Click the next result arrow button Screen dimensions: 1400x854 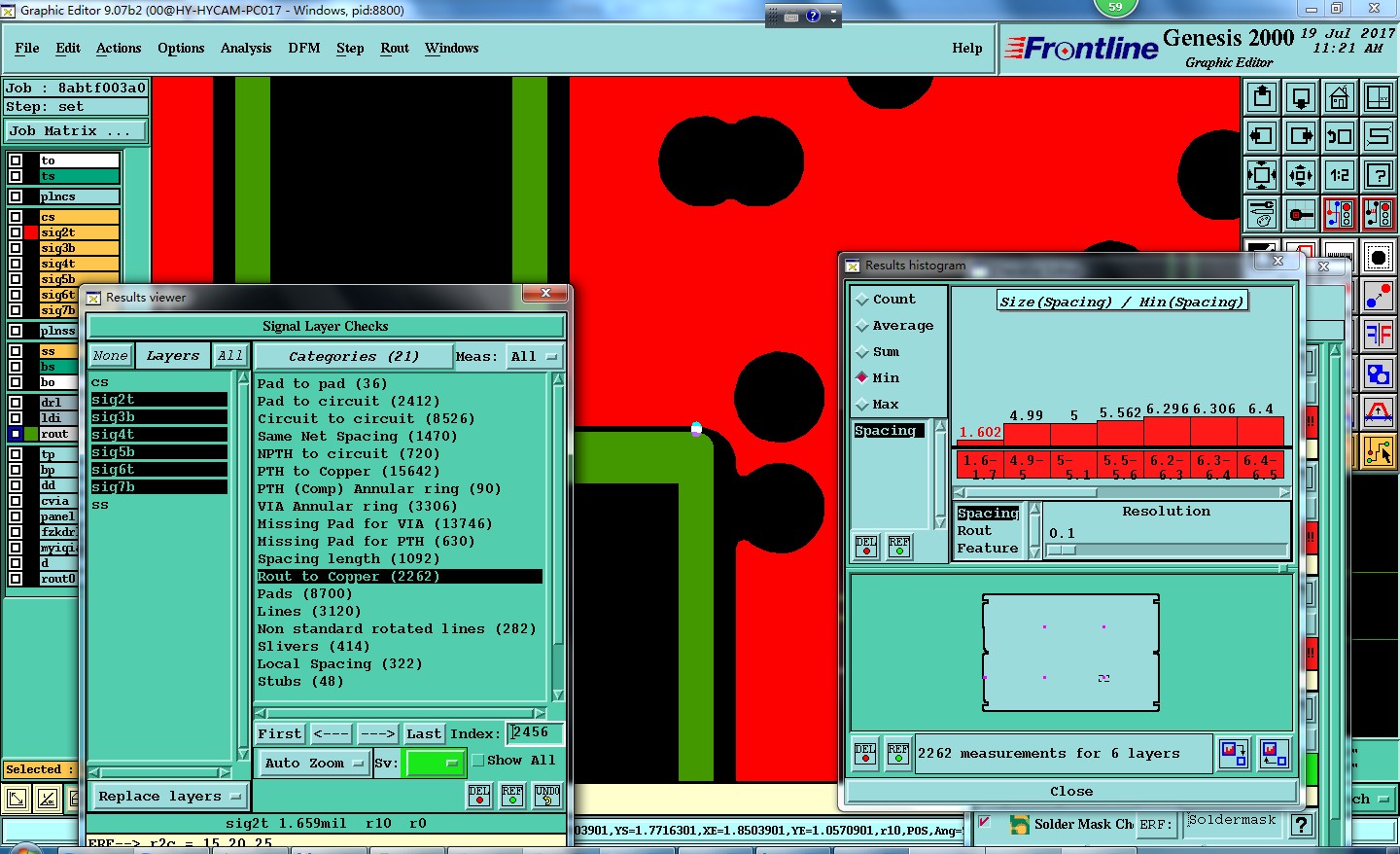377,734
